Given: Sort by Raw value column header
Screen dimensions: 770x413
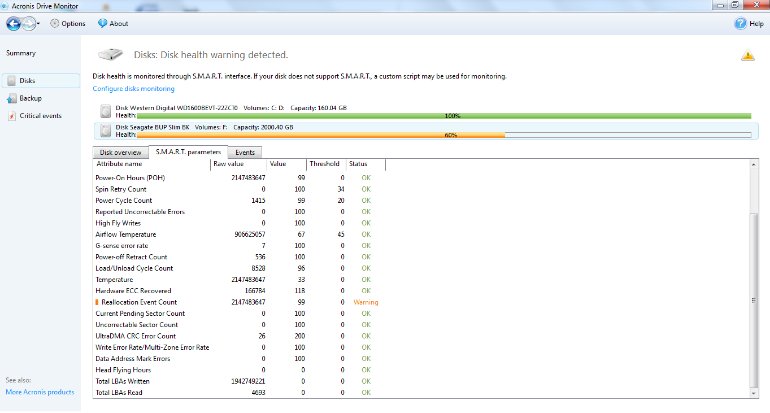Looking at the screenshot, I should (x=238, y=164).
